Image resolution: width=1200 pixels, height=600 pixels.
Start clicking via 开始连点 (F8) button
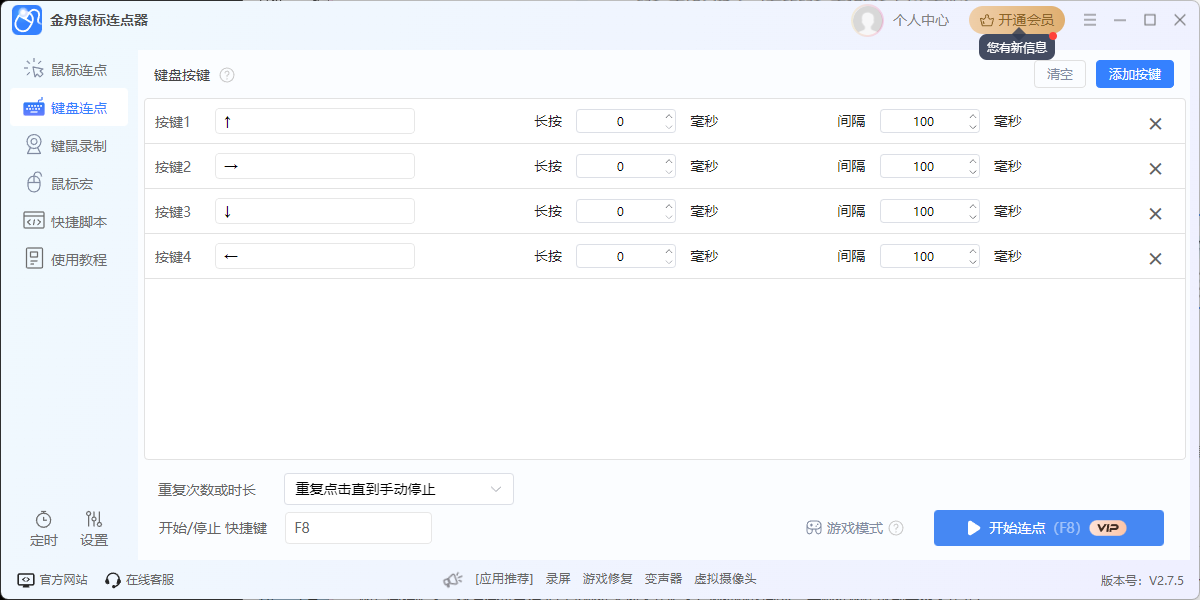tap(1048, 528)
